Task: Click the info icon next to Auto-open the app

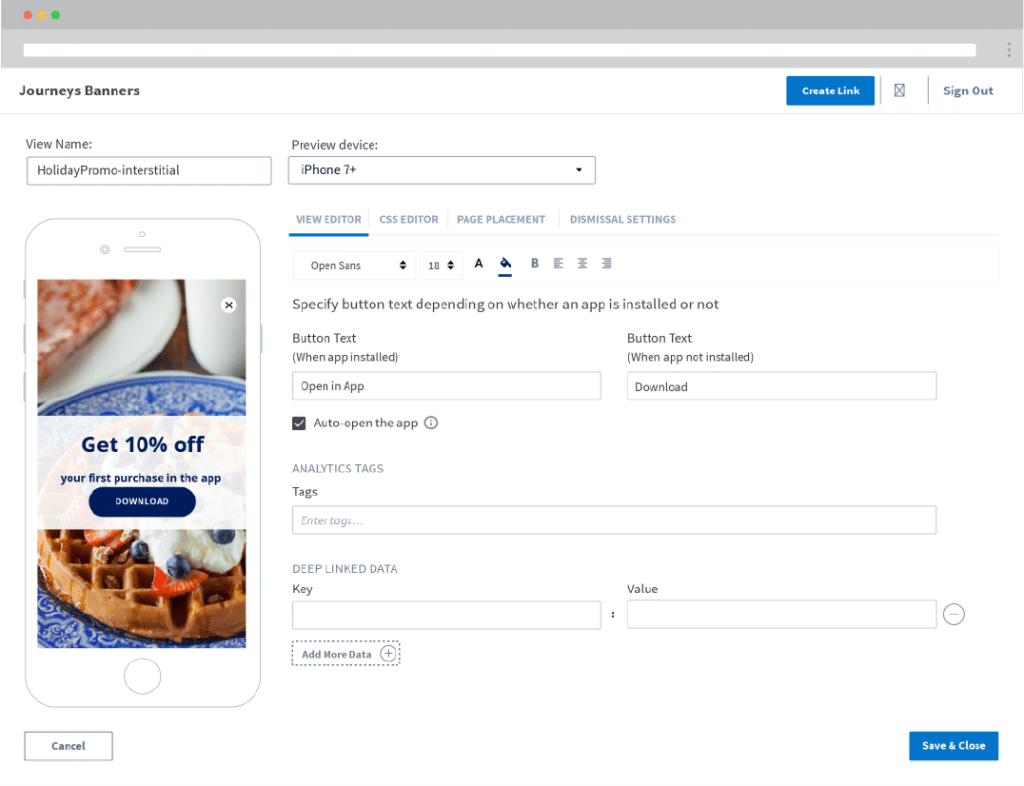Action: (431, 423)
